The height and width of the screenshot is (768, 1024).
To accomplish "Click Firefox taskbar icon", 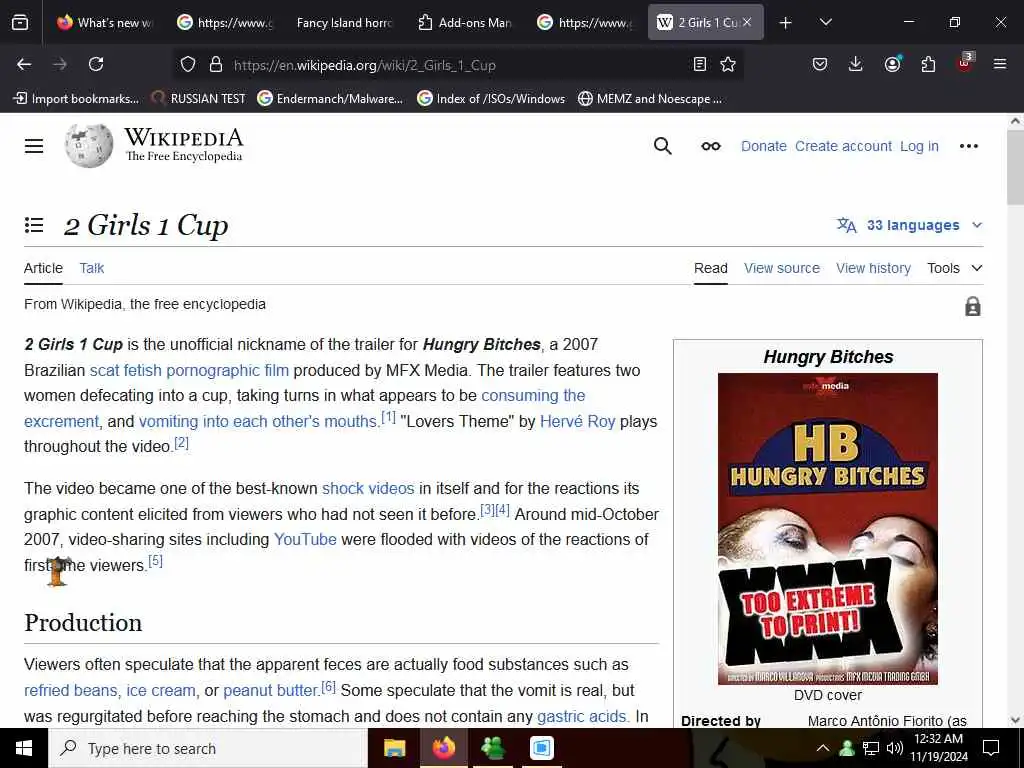I will coord(443,748).
